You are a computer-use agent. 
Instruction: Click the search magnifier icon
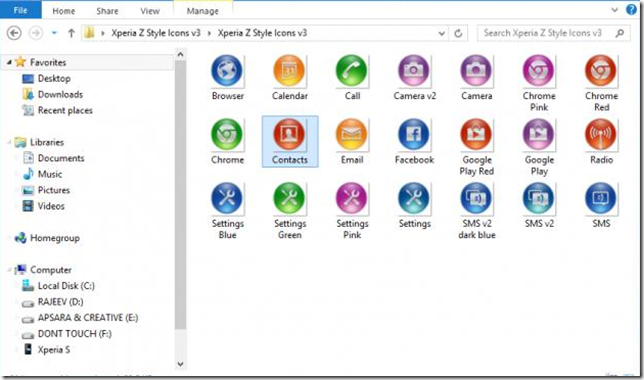[x=619, y=33]
